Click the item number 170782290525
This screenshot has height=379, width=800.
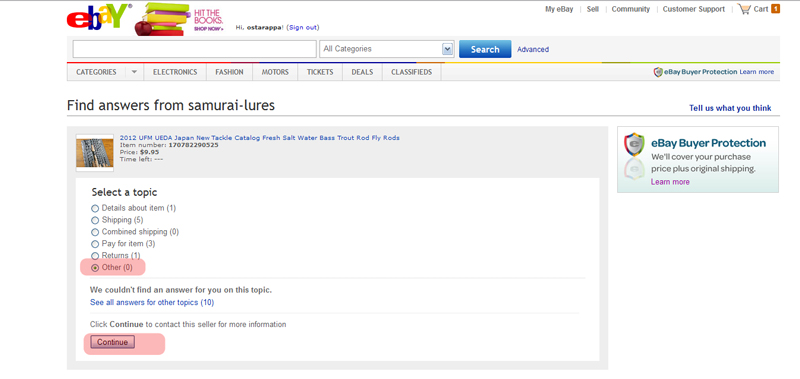pyautogui.click(x=193, y=145)
